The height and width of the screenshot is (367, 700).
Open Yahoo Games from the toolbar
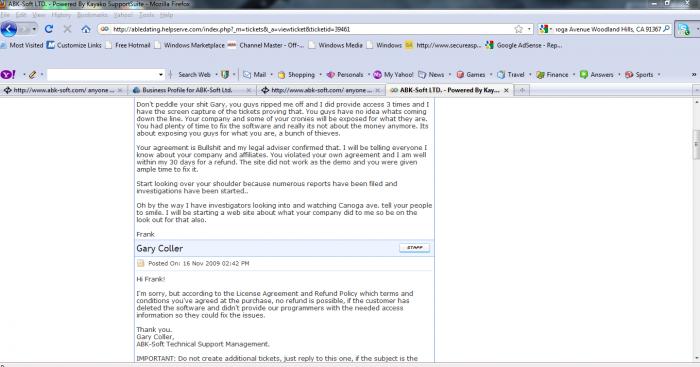pyautogui.click(x=471, y=75)
